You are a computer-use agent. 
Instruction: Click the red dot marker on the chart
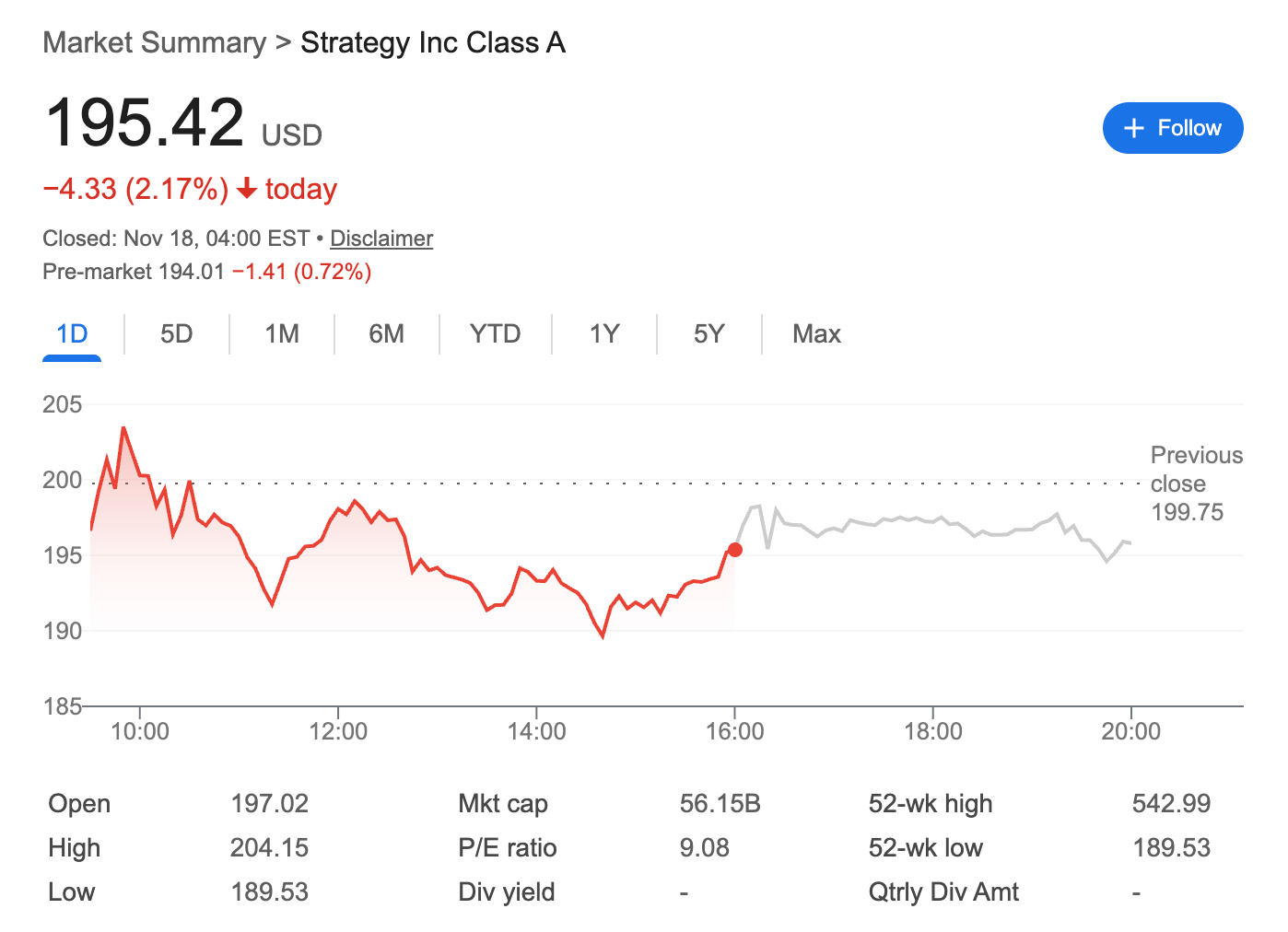click(735, 550)
